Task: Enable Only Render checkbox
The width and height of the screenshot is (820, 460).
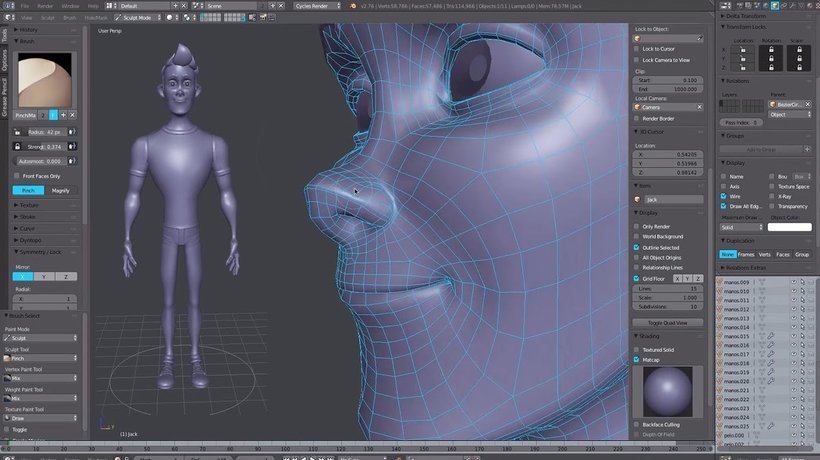Action: 636,227
